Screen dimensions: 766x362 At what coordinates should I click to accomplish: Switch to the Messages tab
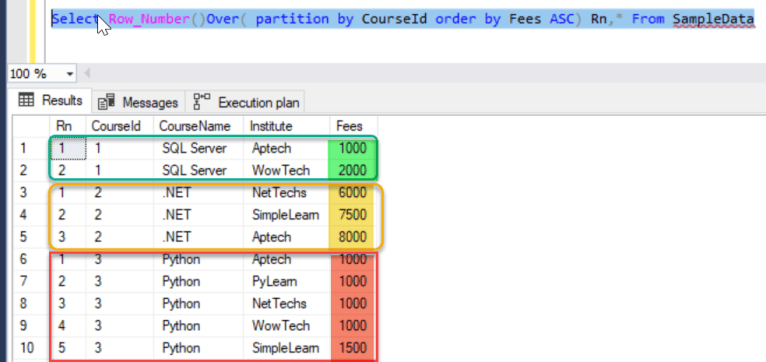click(x=138, y=103)
